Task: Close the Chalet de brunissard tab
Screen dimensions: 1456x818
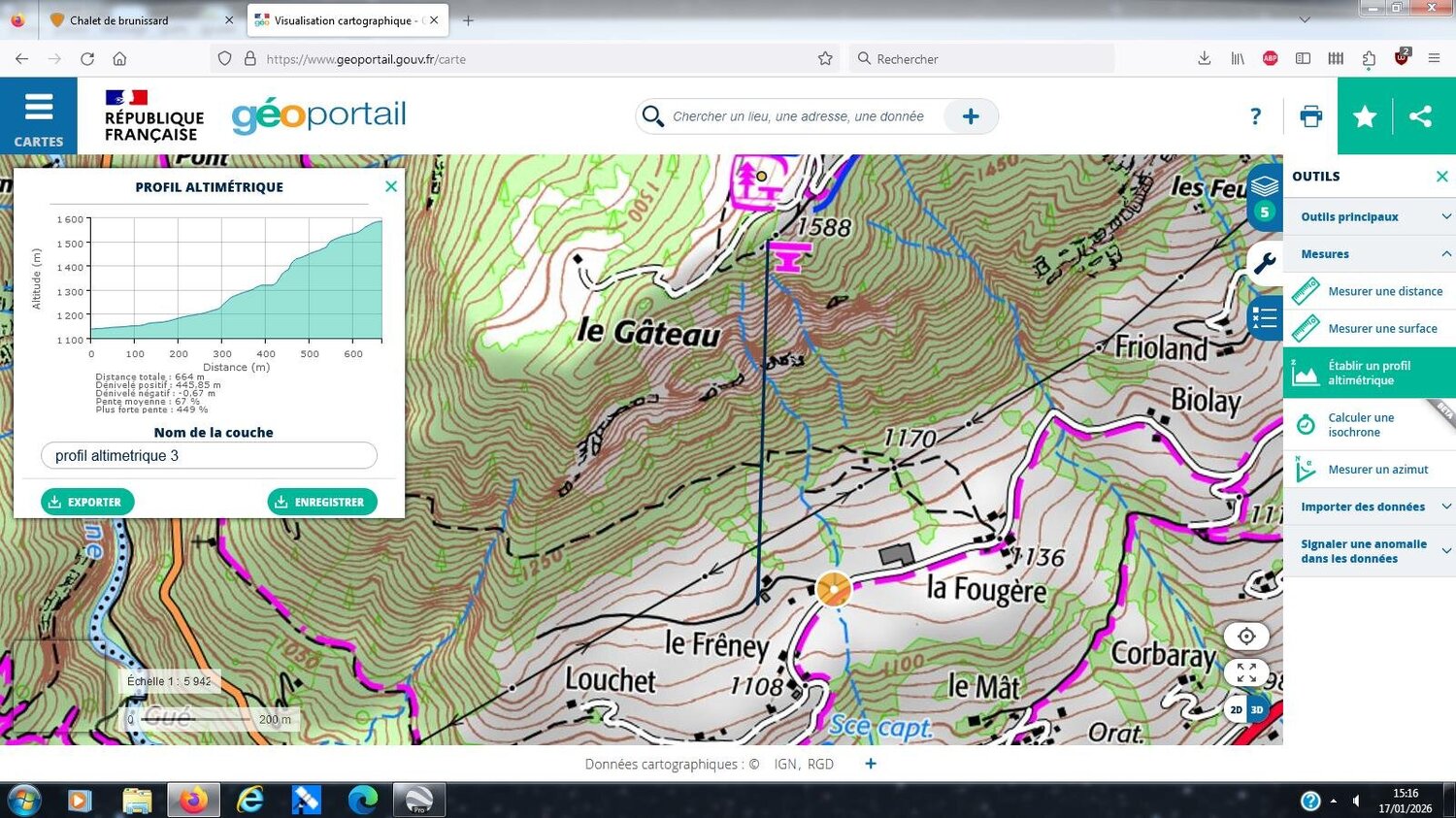Action: coord(228,19)
